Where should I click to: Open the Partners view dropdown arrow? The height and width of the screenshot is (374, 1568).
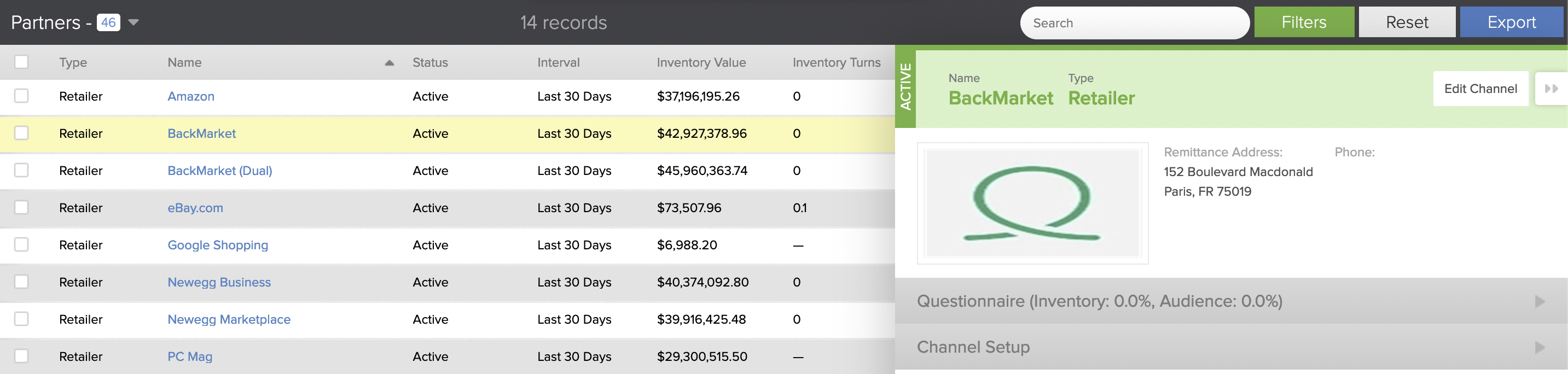pyautogui.click(x=134, y=22)
